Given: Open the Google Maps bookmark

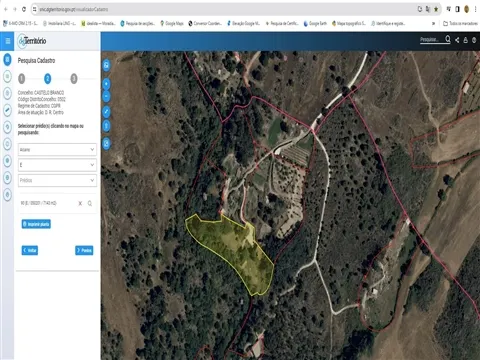Looking at the screenshot, I should pyautogui.click(x=172, y=23).
